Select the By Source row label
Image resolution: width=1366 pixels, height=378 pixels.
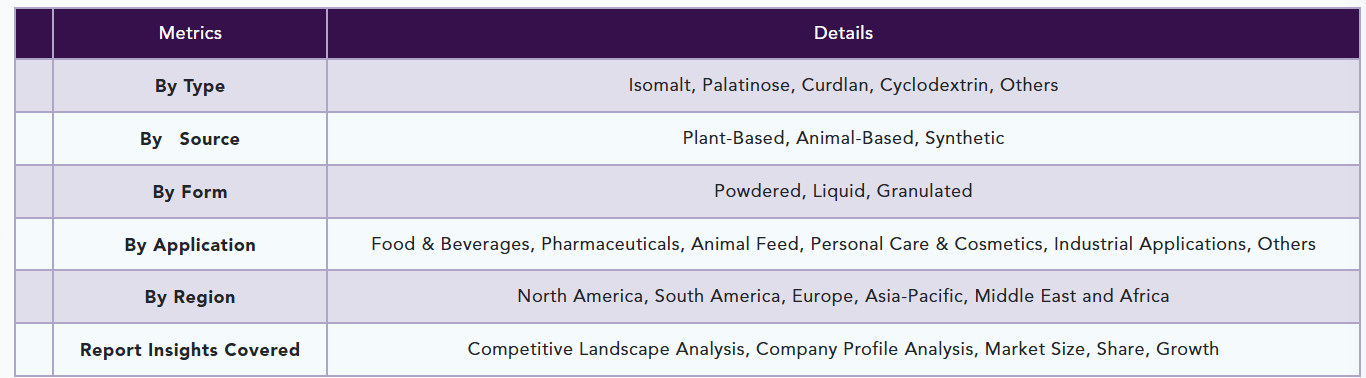(190, 139)
